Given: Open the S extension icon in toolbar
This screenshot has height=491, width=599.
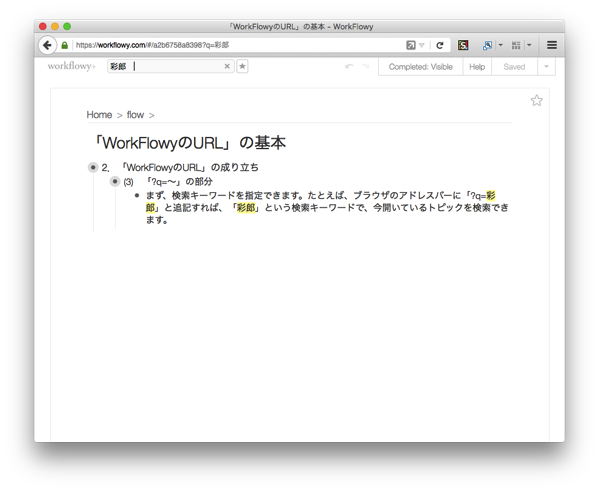Looking at the screenshot, I should [x=463, y=45].
